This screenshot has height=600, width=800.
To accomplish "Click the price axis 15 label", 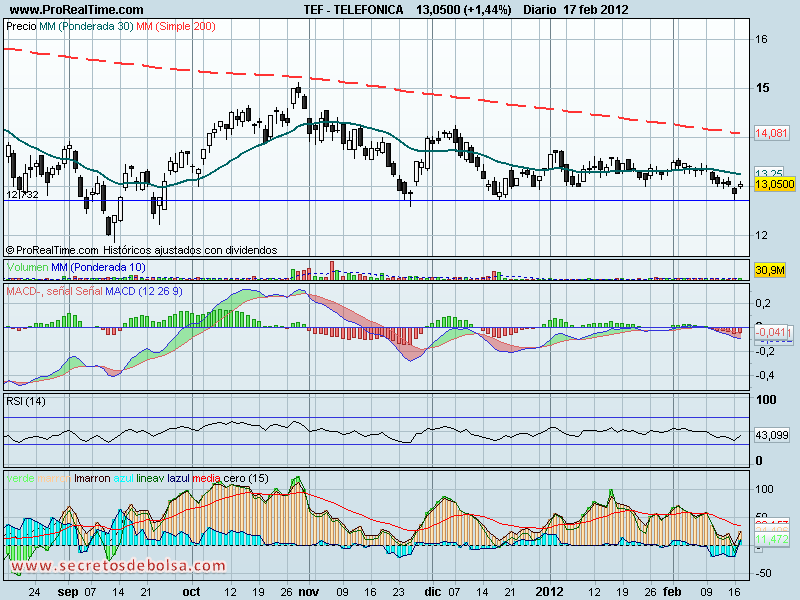I will tap(762, 88).
